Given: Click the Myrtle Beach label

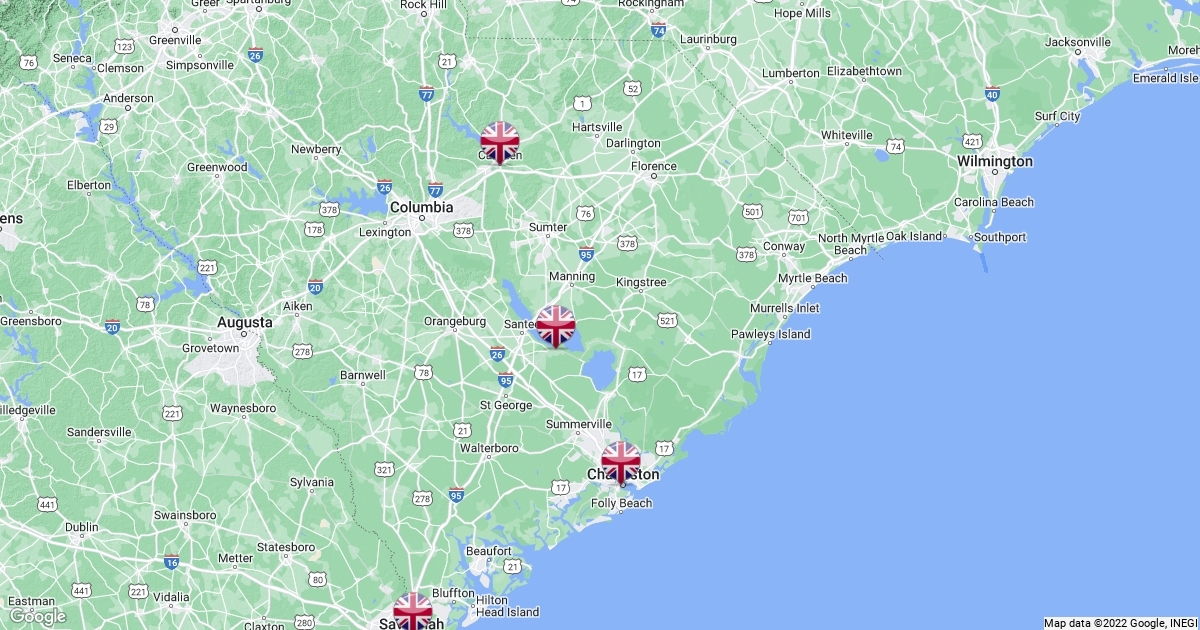Looking at the screenshot, I should 812,278.
